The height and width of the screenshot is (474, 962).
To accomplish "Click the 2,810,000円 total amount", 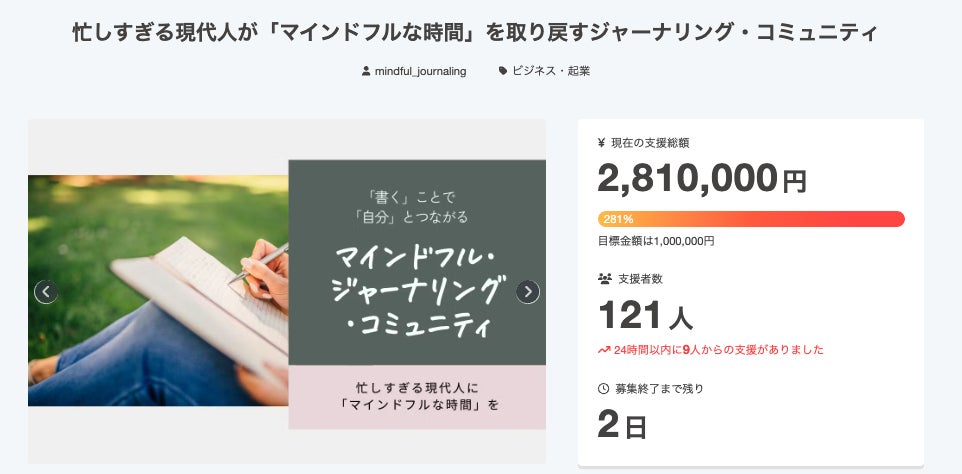I will tap(701, 179).
